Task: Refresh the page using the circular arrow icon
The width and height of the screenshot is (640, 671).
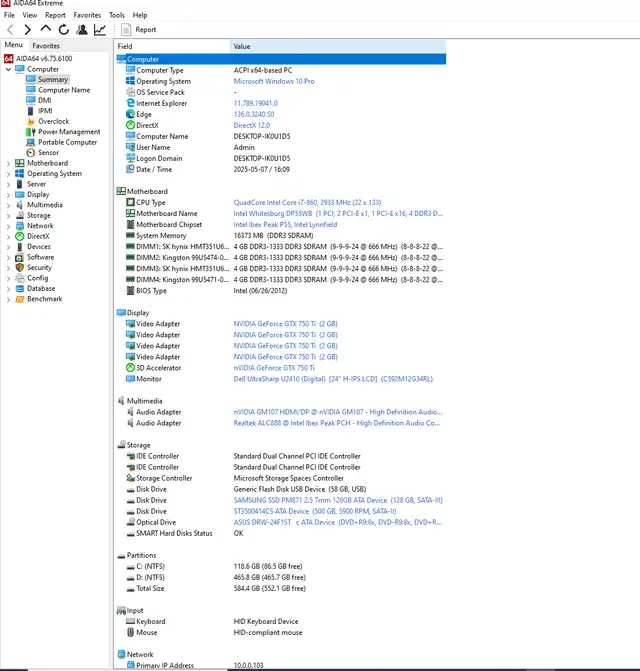Action: (64, 30)
